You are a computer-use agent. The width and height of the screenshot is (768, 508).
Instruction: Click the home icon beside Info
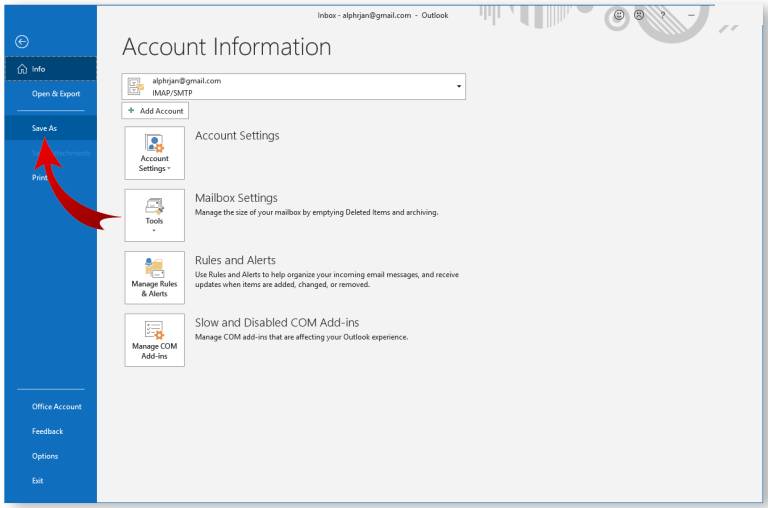[22, 69]
